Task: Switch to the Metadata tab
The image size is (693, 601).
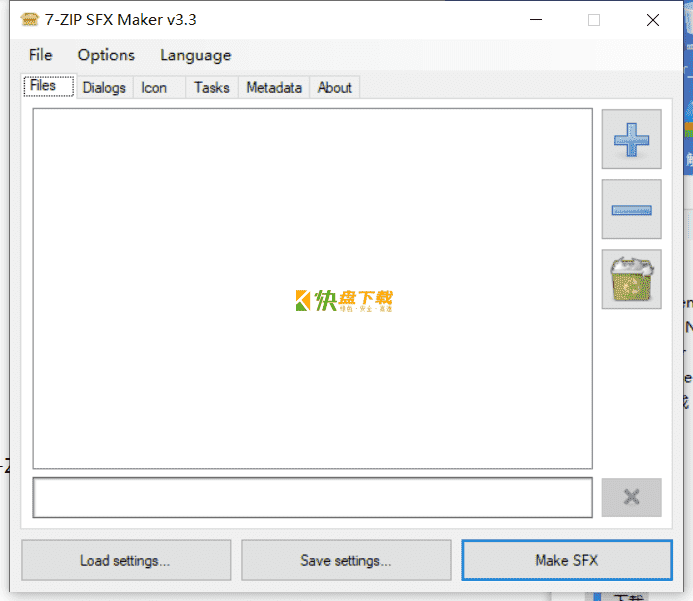Action: coord(274,87)
